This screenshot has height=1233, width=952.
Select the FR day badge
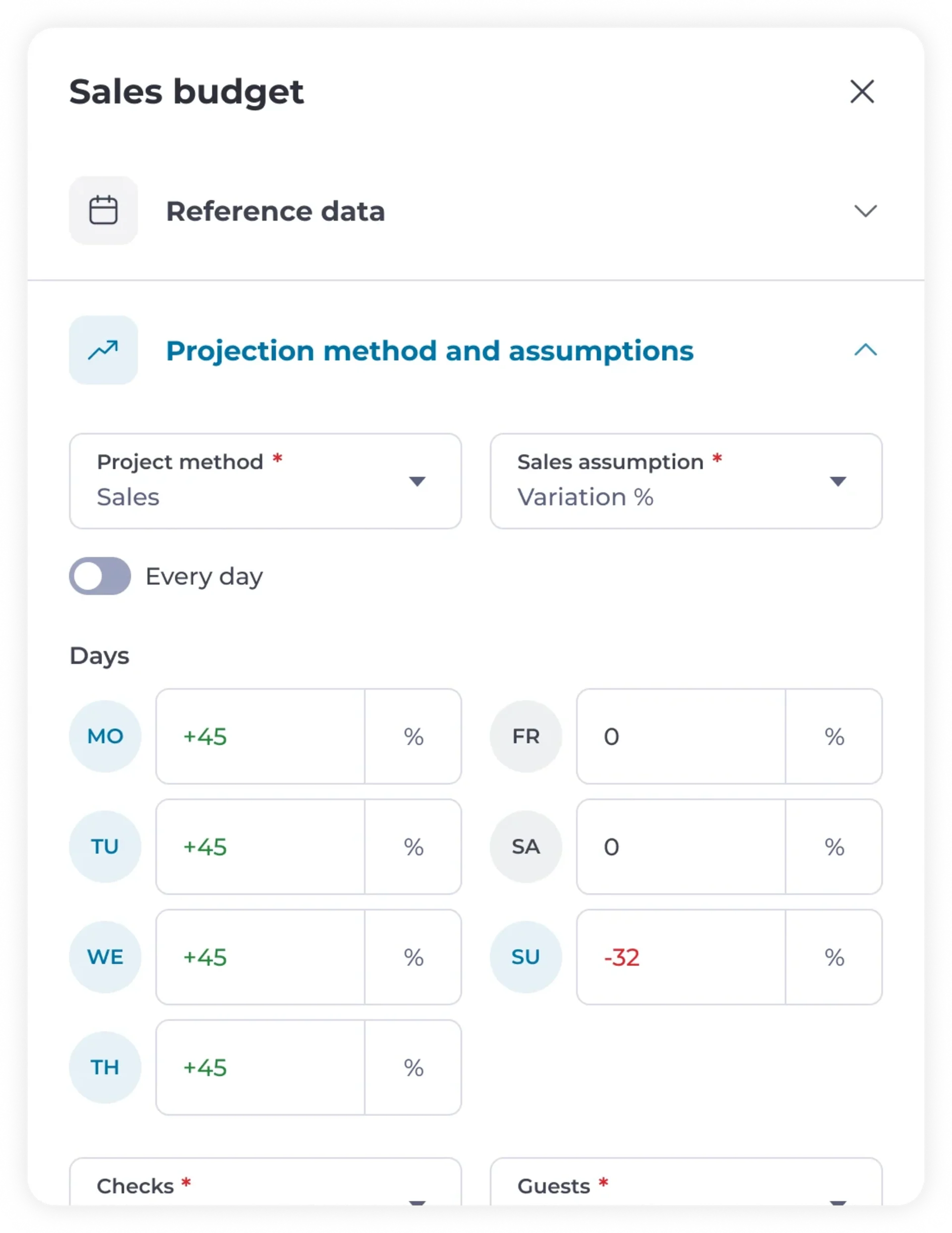(x=526, y=736)
